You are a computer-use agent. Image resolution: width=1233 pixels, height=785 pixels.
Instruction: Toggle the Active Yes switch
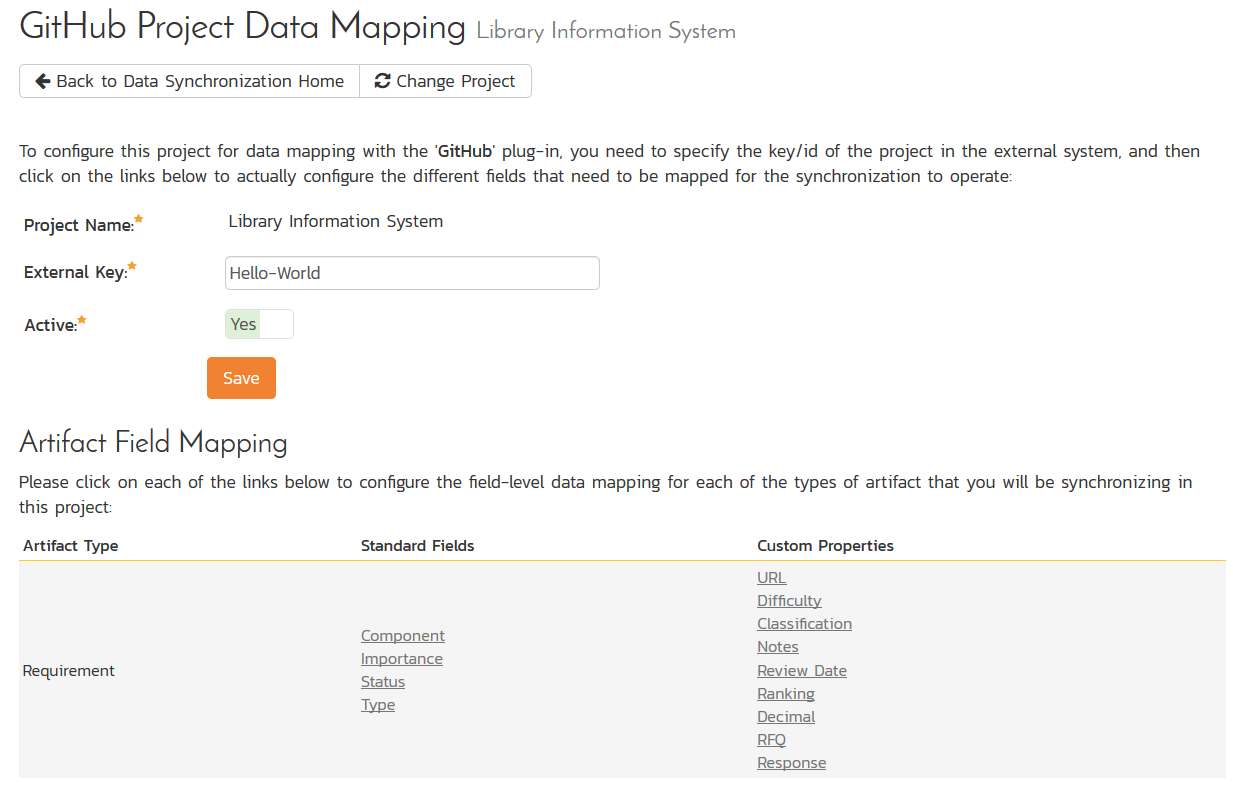pos(259,324)
